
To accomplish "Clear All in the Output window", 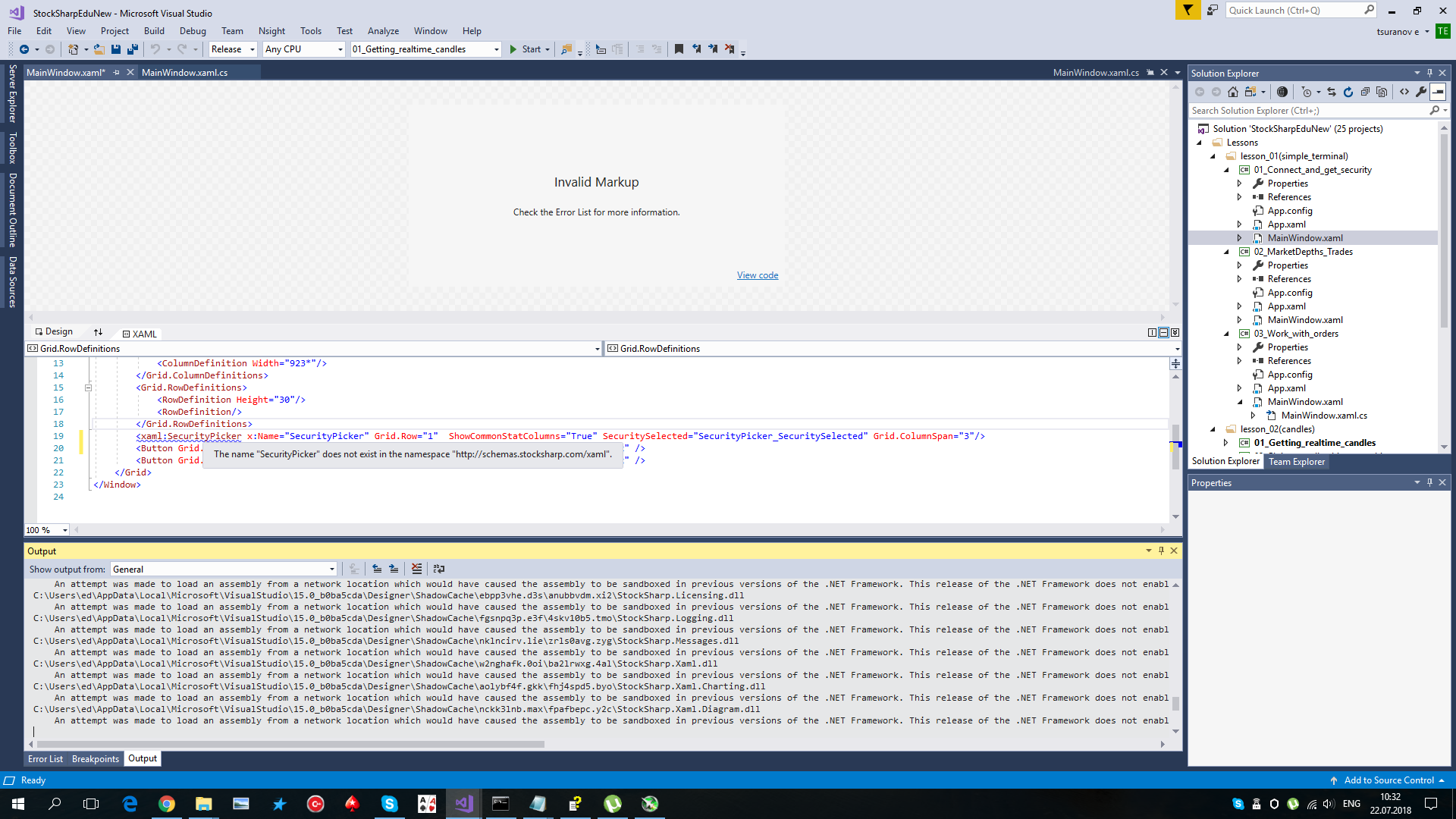I will coord(416,569).
